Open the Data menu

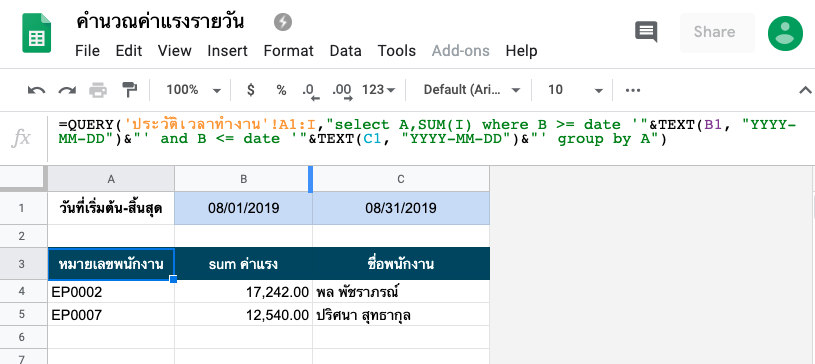tap(346, 51)
